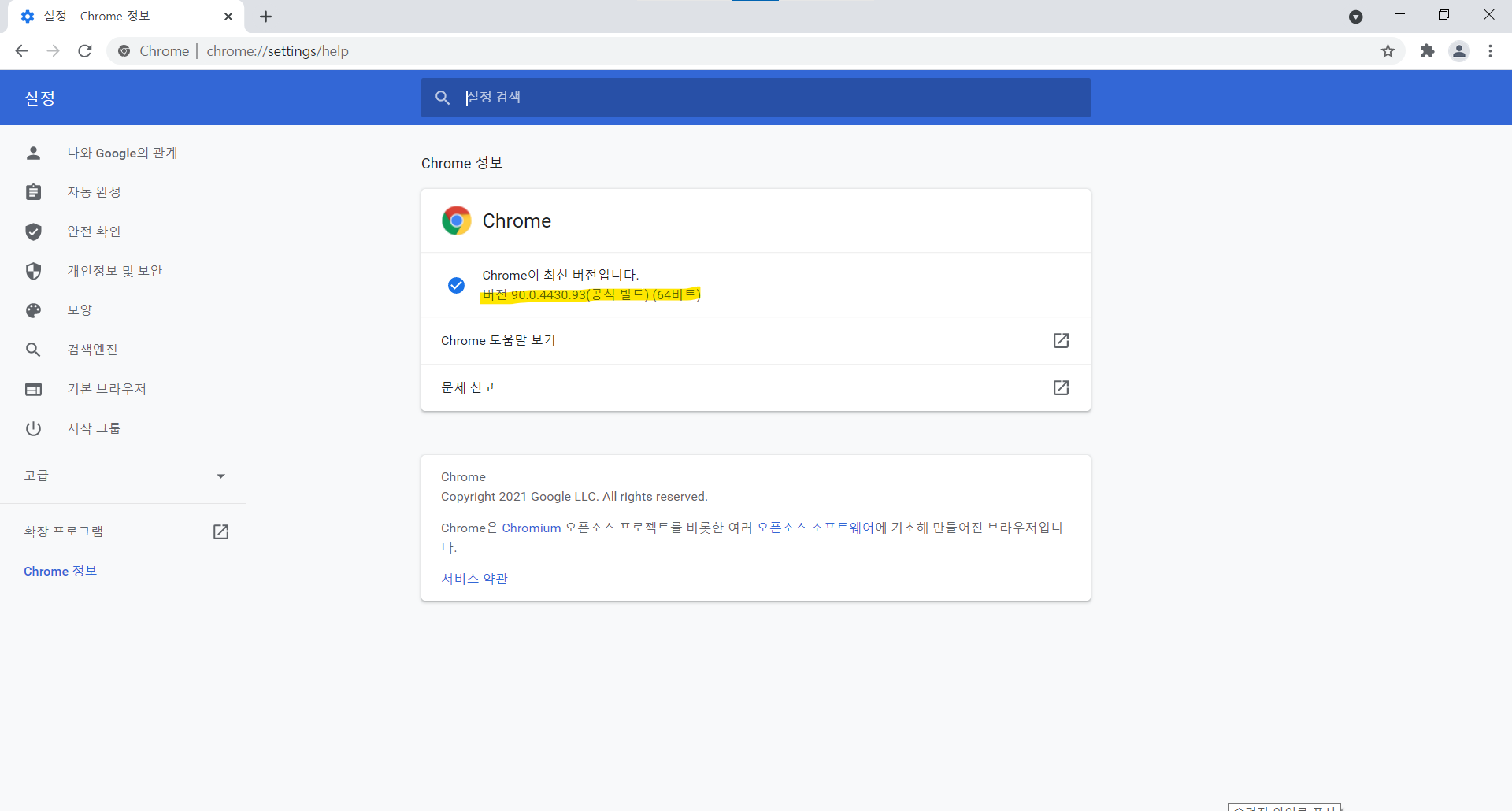Restore down the Chrome window
The width and height of the screenshot is (1512, 811).
coord(1443,15)
